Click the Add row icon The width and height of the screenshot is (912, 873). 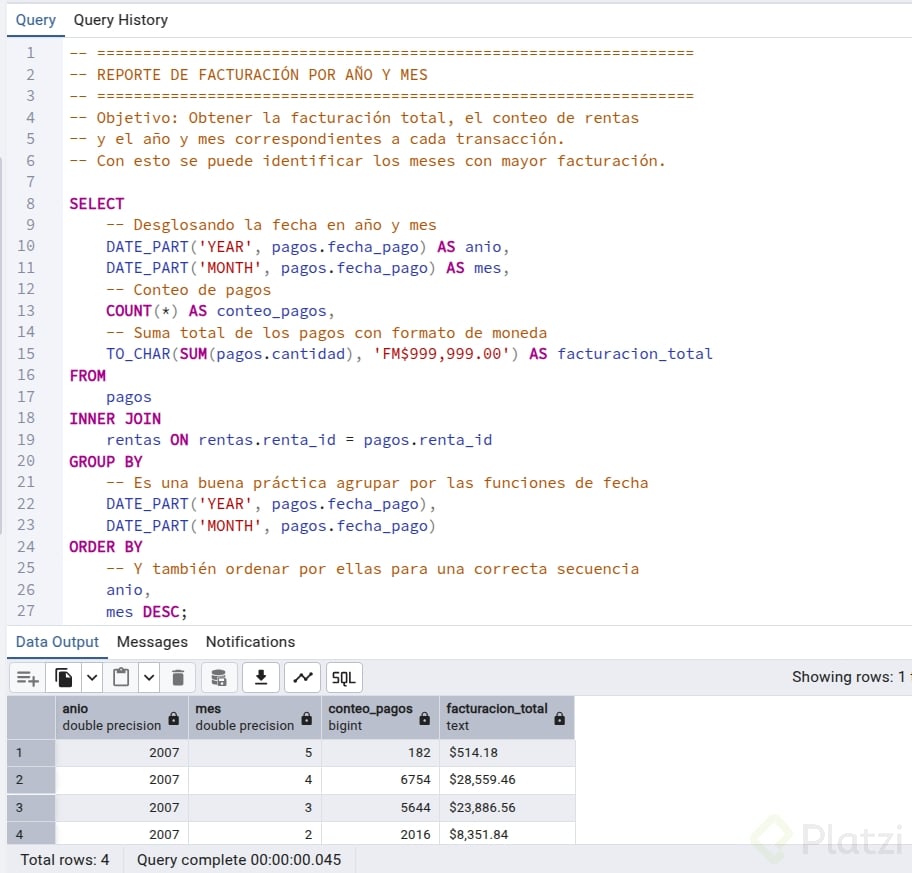28,678
